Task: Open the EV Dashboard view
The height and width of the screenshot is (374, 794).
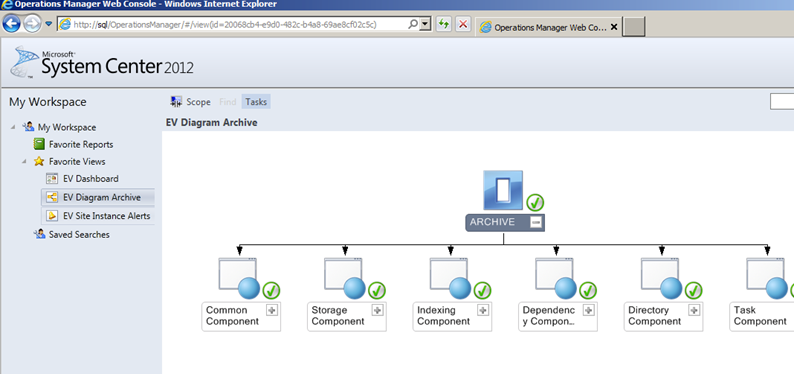Action: (x=91, y=179)
